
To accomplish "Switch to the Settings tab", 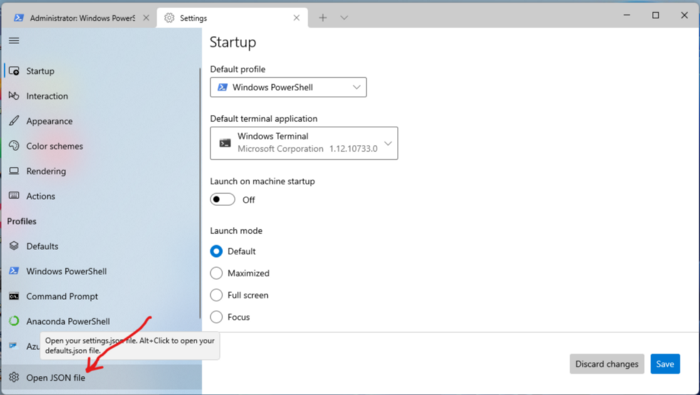I will (232, 18).
